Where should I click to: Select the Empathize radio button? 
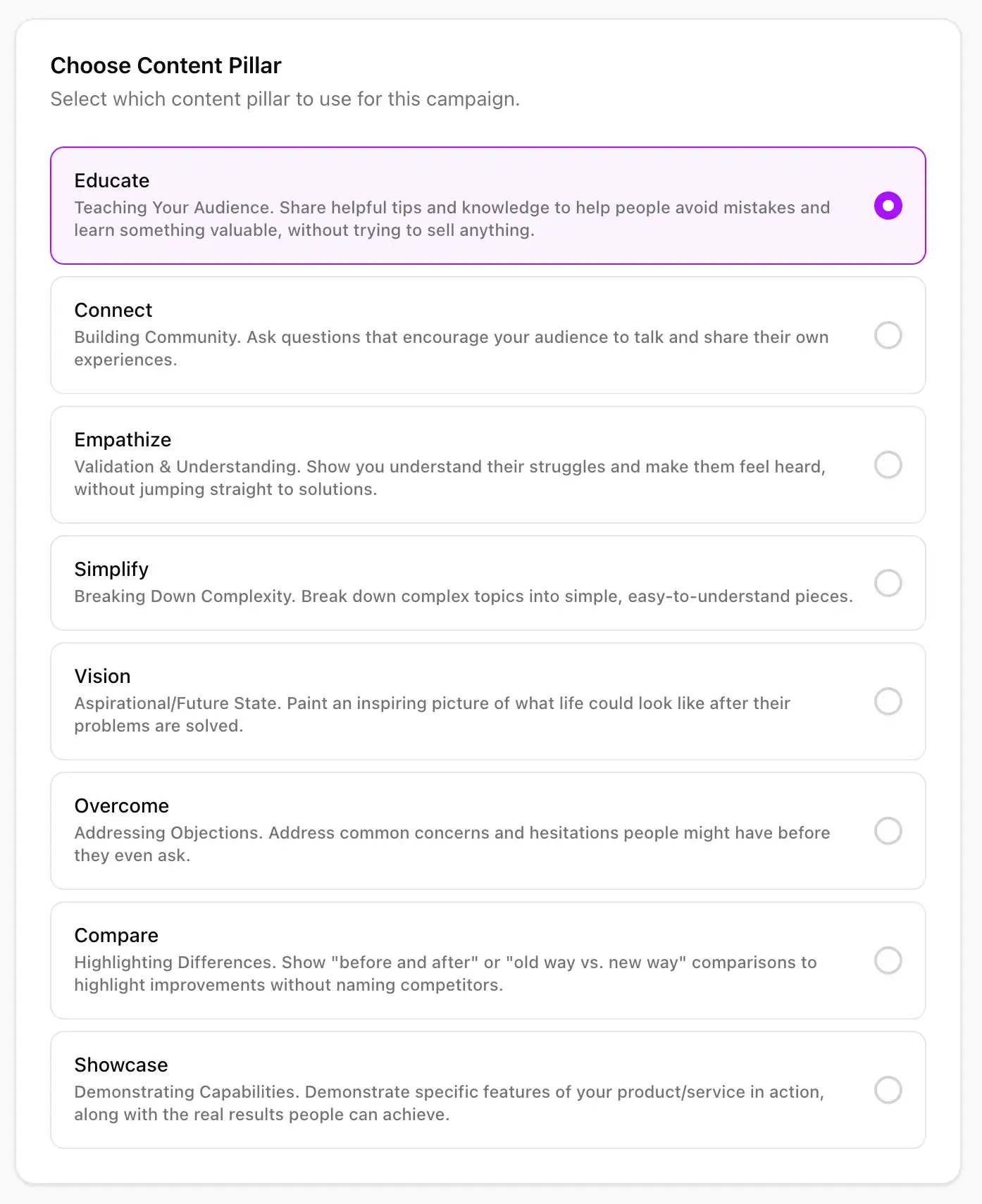point(888,465)
